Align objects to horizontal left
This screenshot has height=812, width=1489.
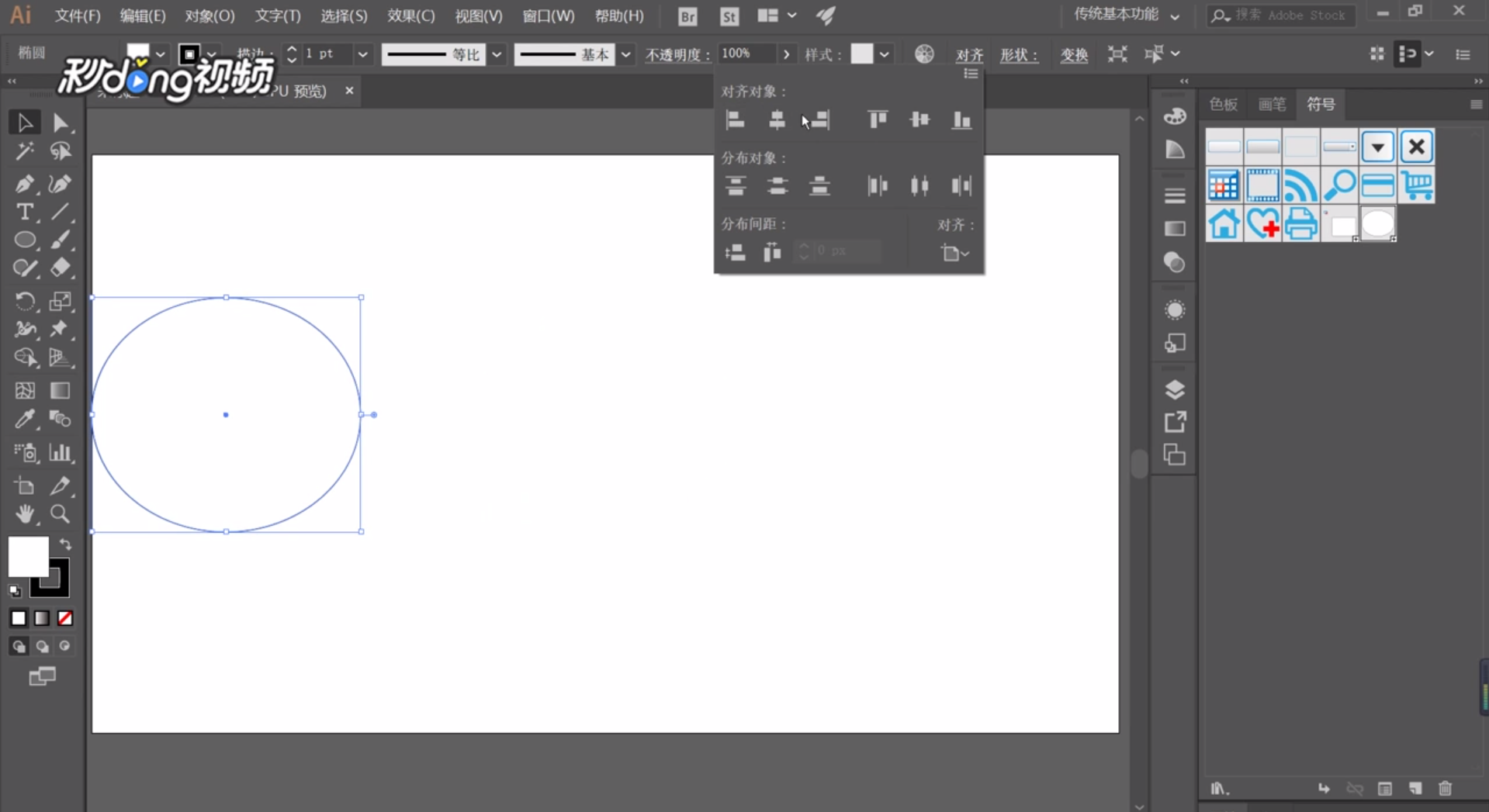tap(735, 119)
